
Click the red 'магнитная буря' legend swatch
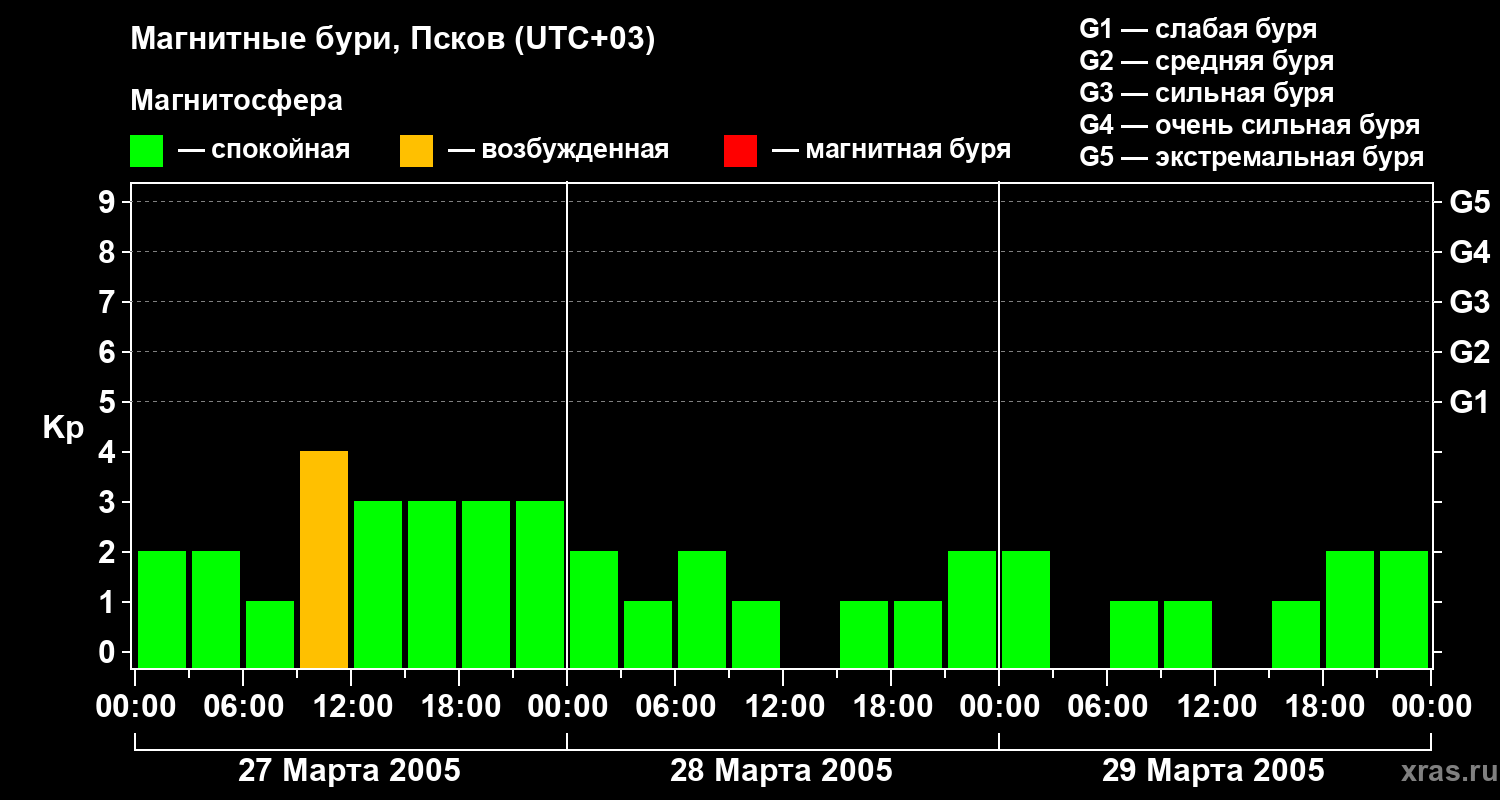pyautogui.click(x=741, y=151)
